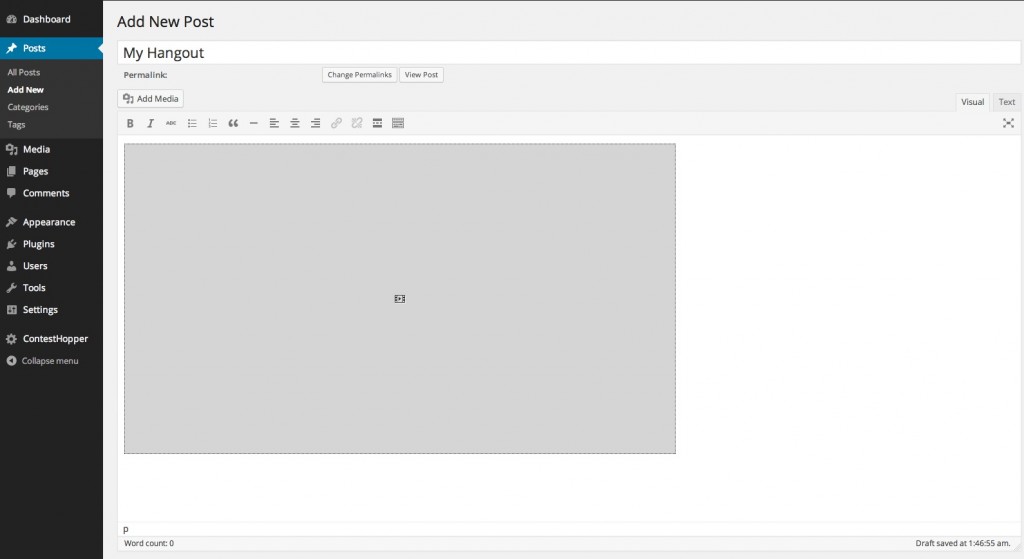Toggle the toolbar kitchen sink

tap(398, 123)
